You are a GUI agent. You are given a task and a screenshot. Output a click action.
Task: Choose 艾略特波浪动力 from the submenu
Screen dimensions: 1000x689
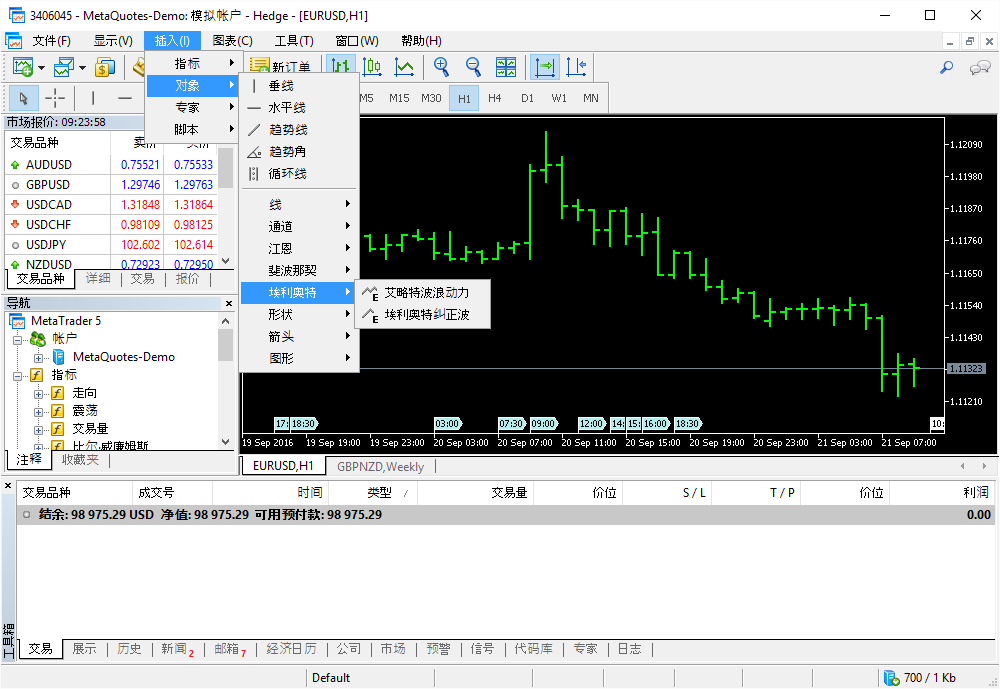(426, 293)
